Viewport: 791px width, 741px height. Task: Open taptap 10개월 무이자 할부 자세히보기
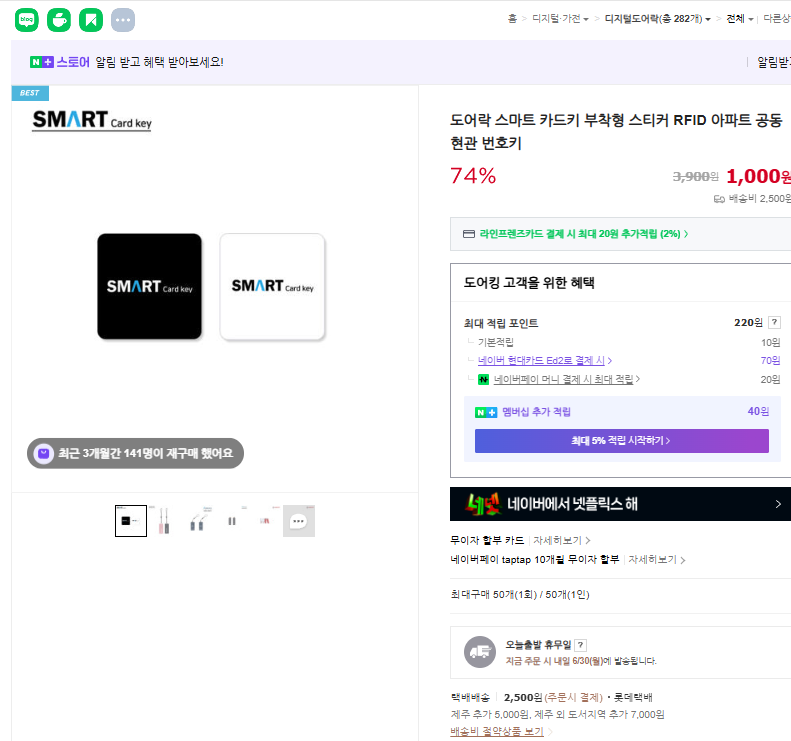pos(656,559)
